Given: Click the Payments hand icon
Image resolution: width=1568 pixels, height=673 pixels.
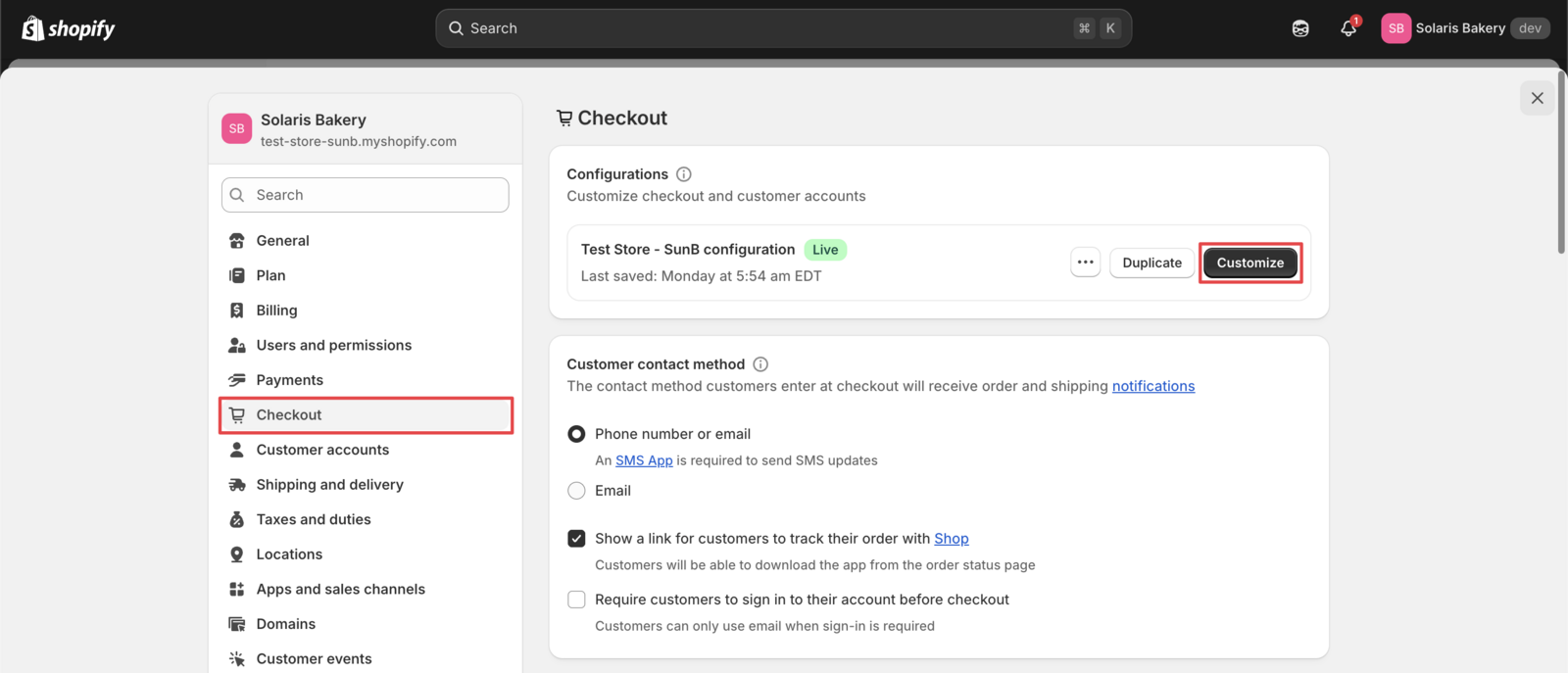Looking at the screenshot, I should click(x=236, y=380).
